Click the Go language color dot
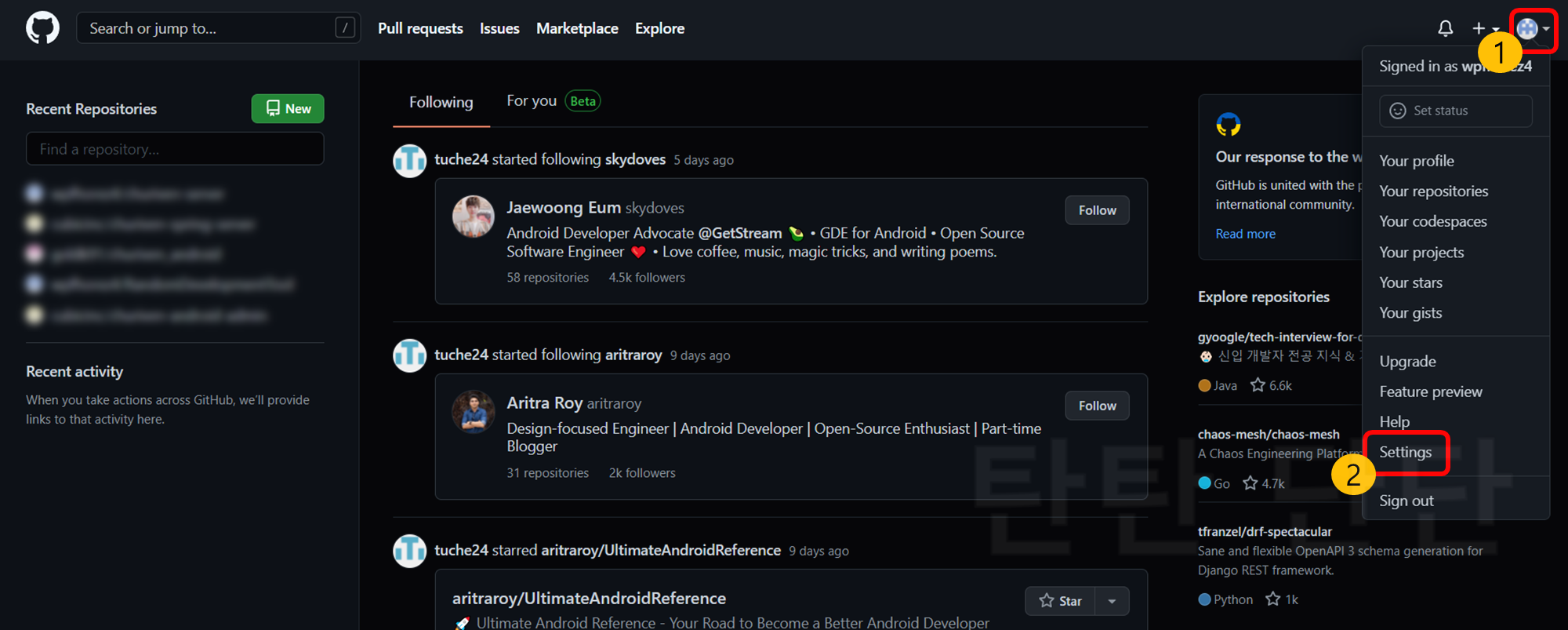The image size is (1568, 630). click(x=1204, y=483)
